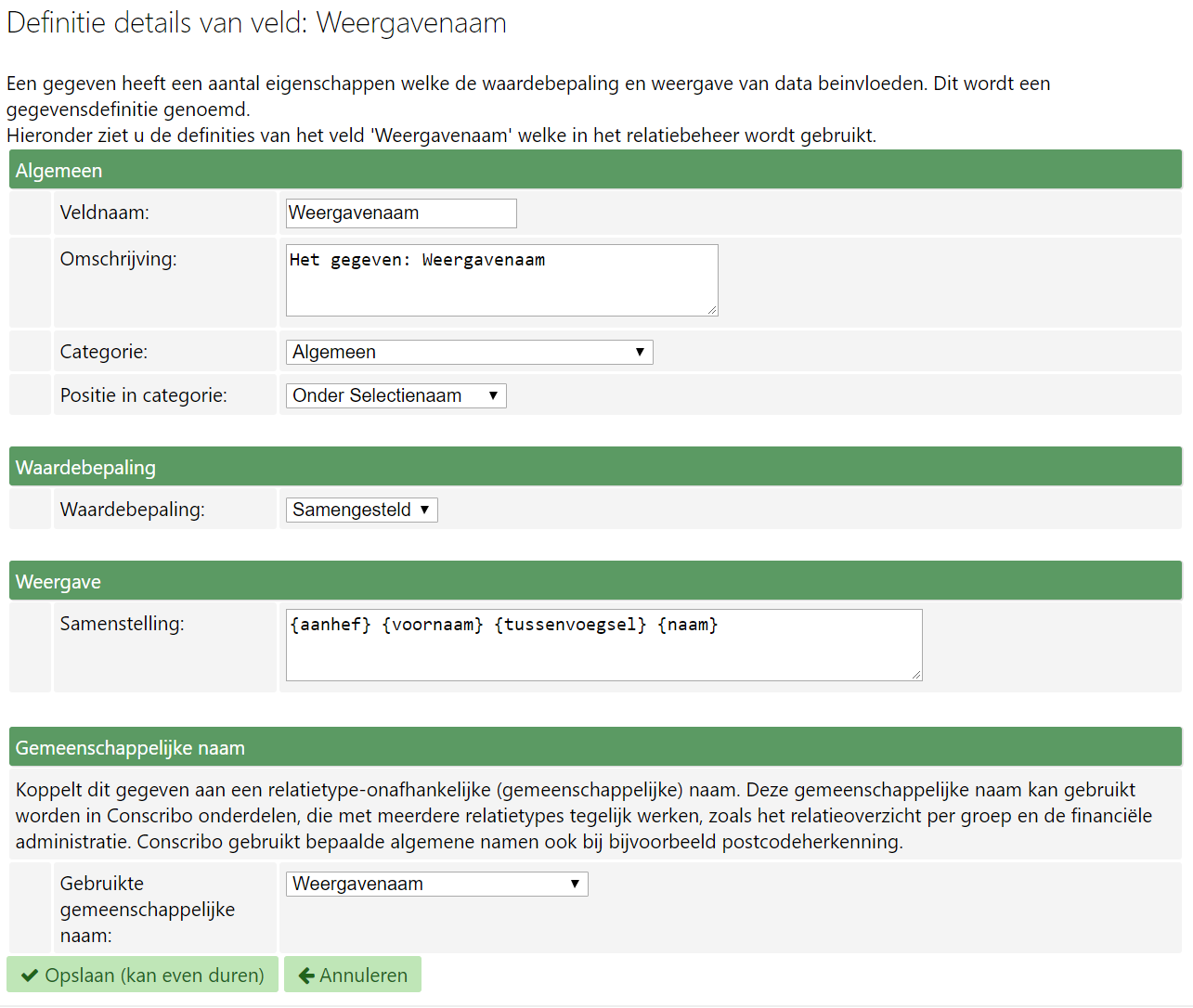Expand the Positie in categorie dropdown
Image resolution: width=1193 pixels, height=1008 pixels.
click(396, 395)
